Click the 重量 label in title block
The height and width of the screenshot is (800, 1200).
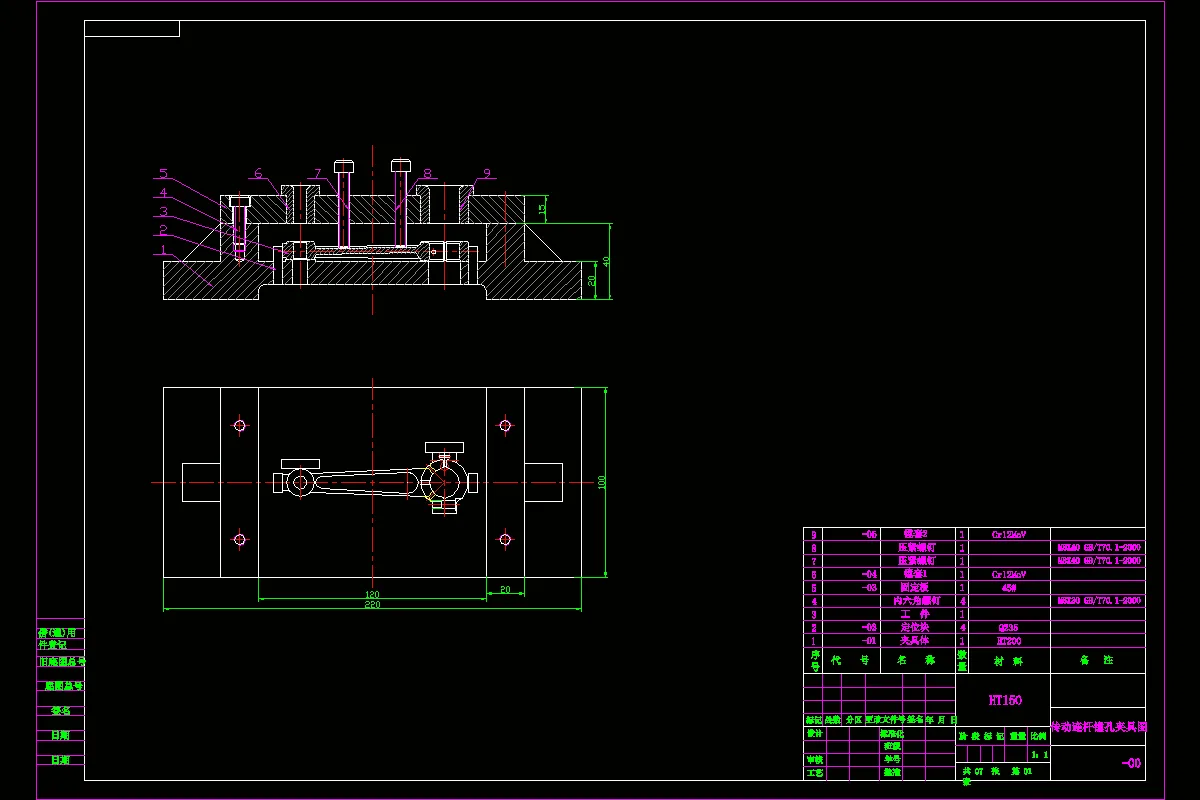(x=1017, y=736)
